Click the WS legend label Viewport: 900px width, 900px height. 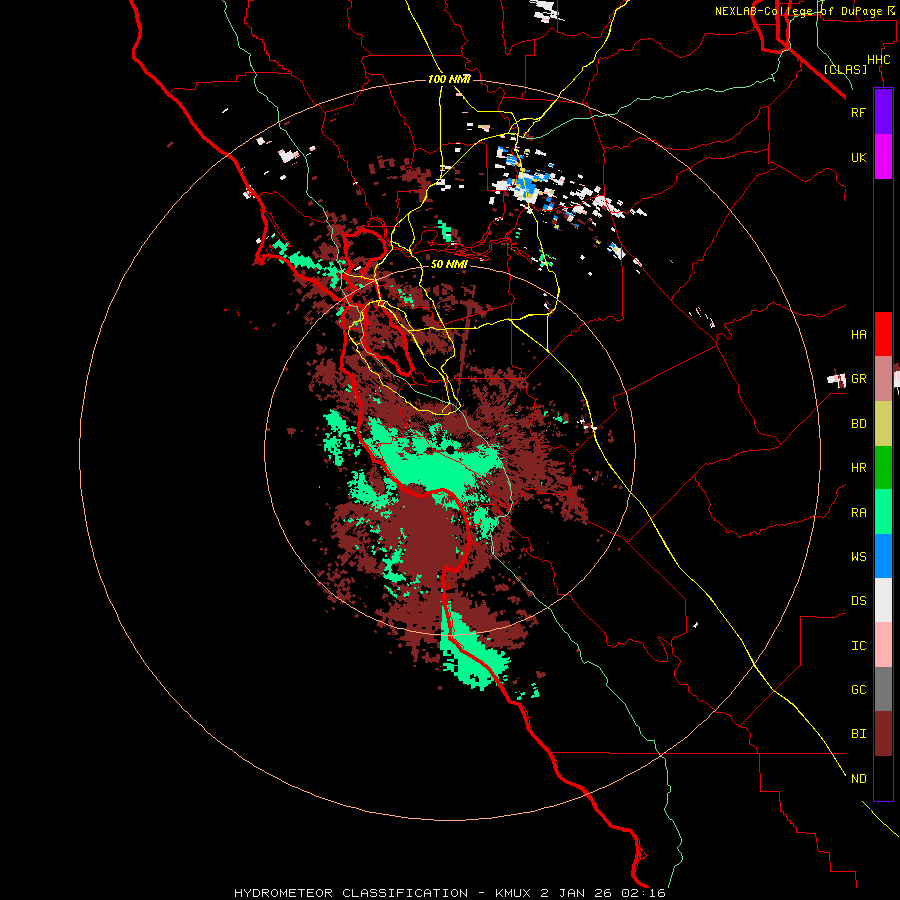[x=859, y=557]
